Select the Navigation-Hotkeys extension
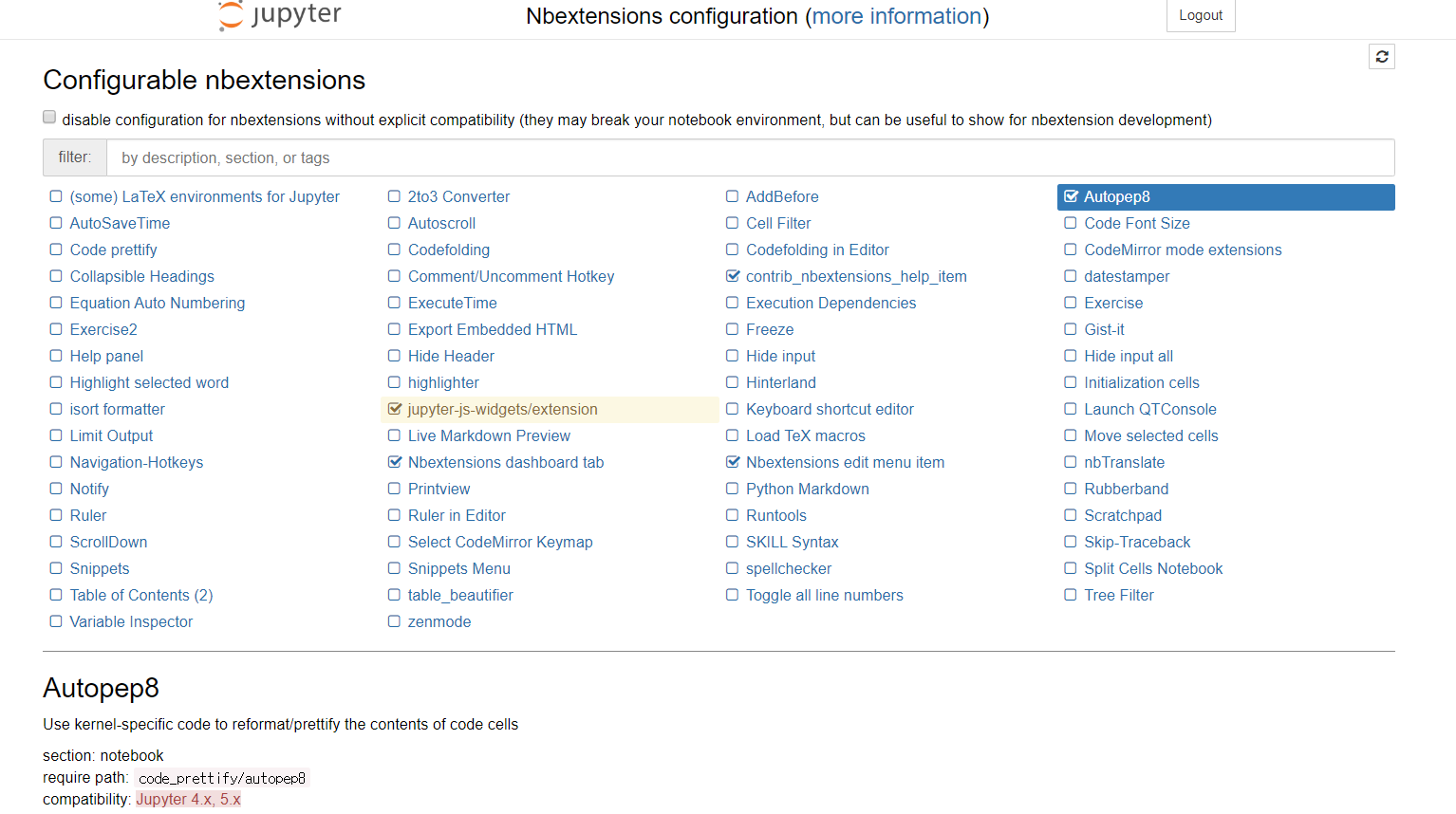 [x=137, y=462]
